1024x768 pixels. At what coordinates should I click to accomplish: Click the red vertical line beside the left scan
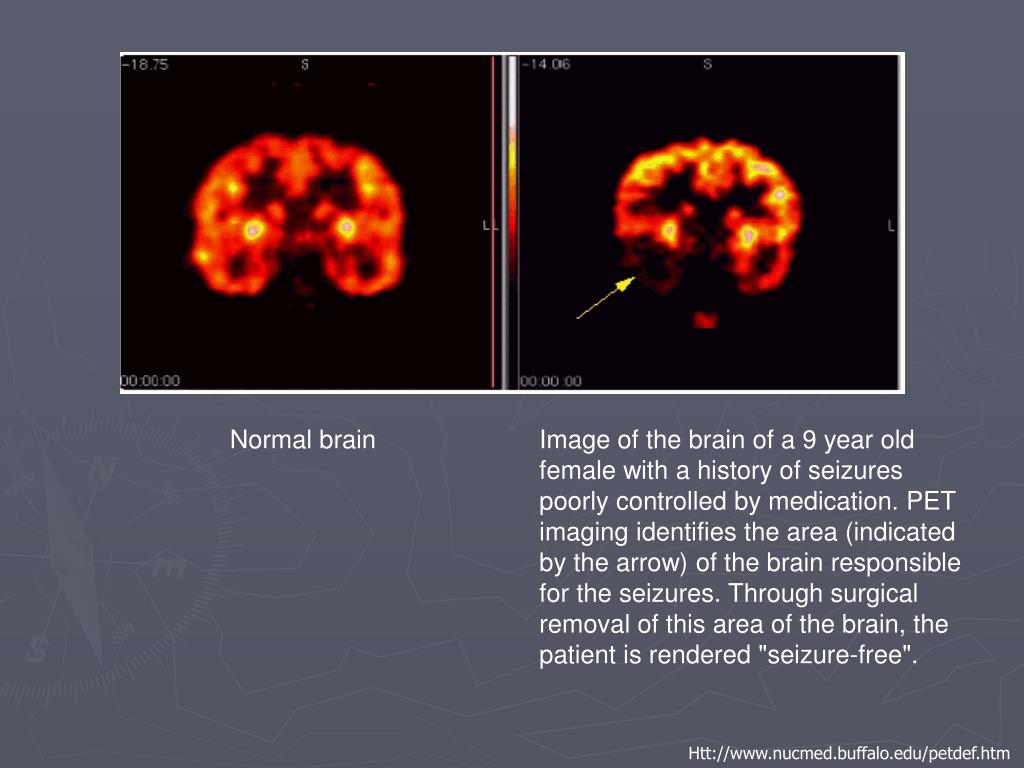(493, 222)
